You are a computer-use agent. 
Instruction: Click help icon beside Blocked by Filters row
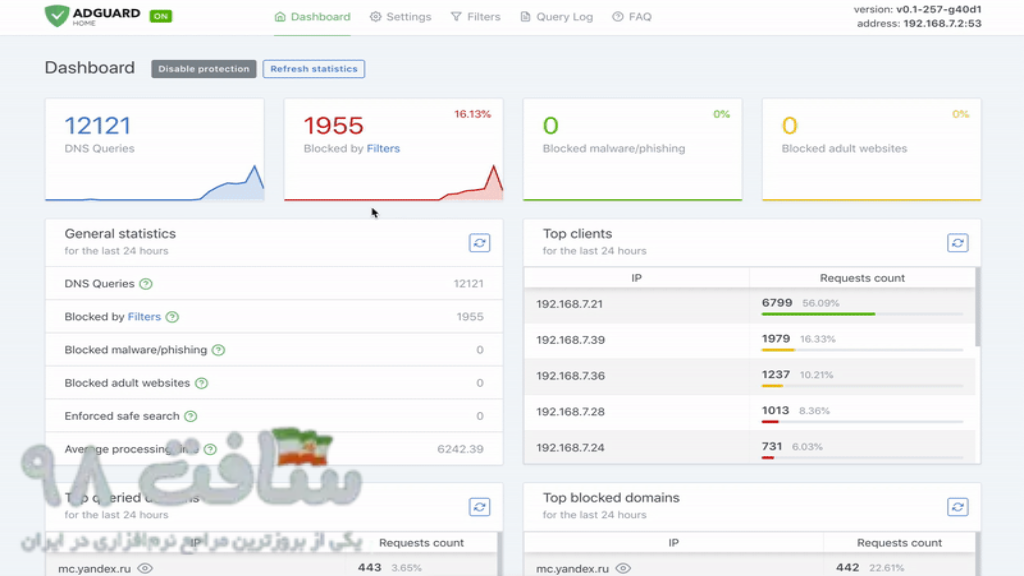172,317
